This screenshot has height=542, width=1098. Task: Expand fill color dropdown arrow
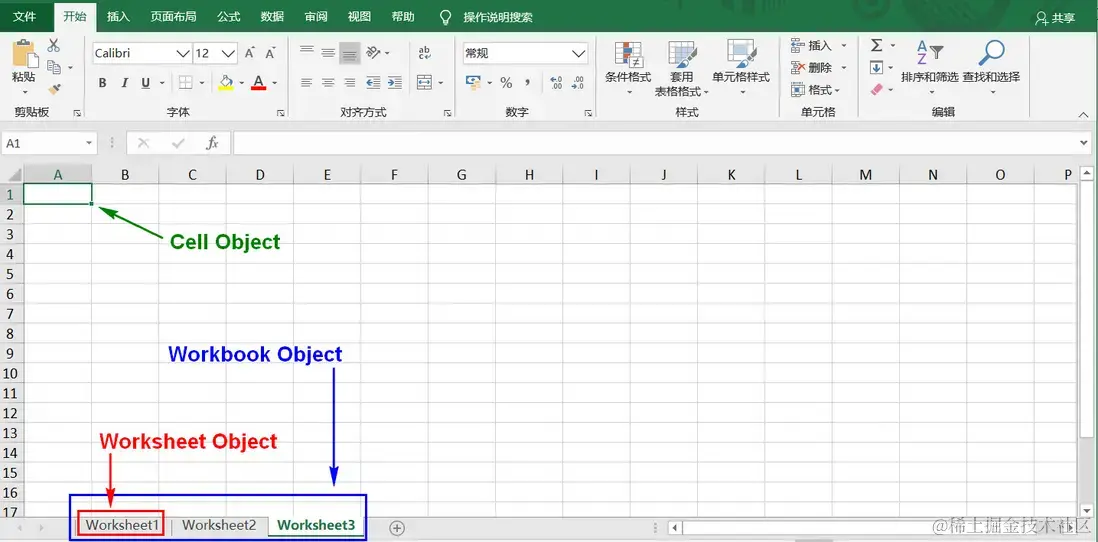(x=242, y=83)
